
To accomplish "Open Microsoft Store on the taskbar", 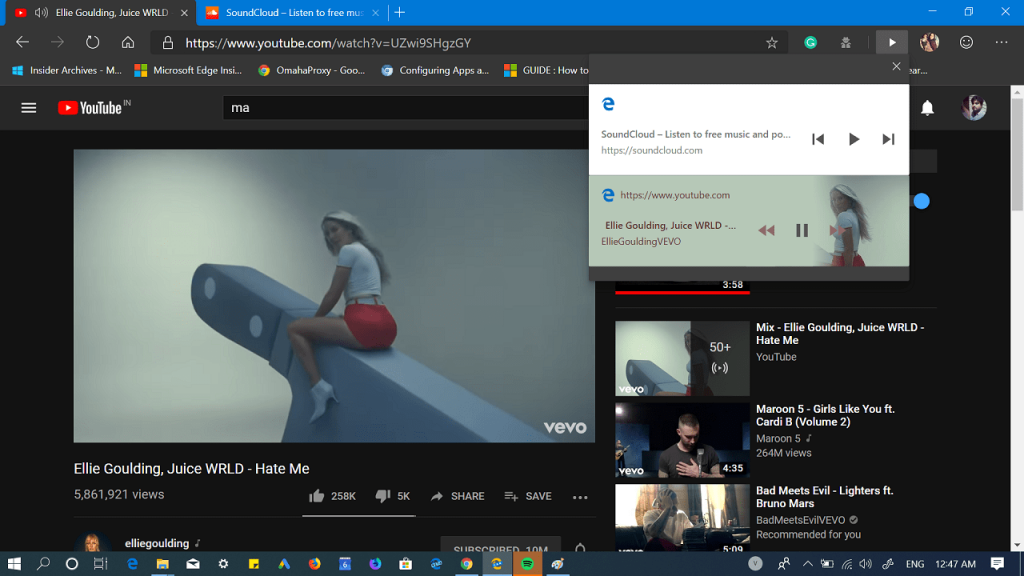I will [406, 564].
